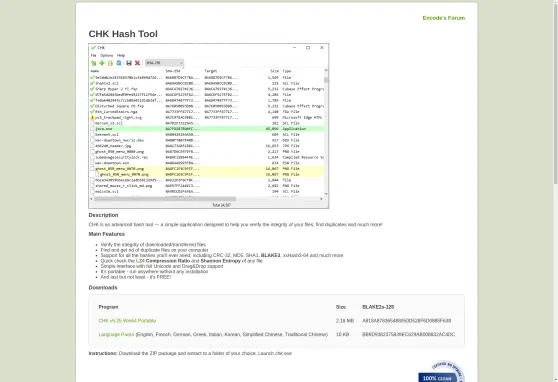
Task: Open the Options menu in CHK window
Action: 106,56
